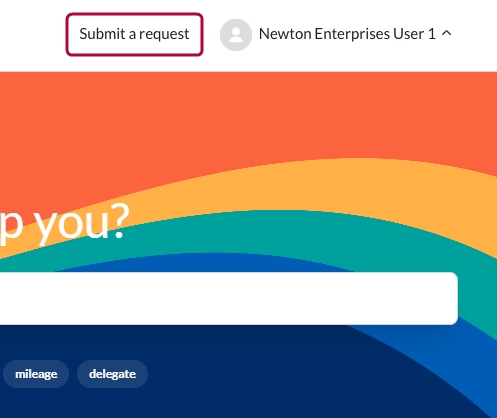This screenshot has height=418, width=497.
Task: Click the upward caret next to username
Action: (x=446, y=33)
